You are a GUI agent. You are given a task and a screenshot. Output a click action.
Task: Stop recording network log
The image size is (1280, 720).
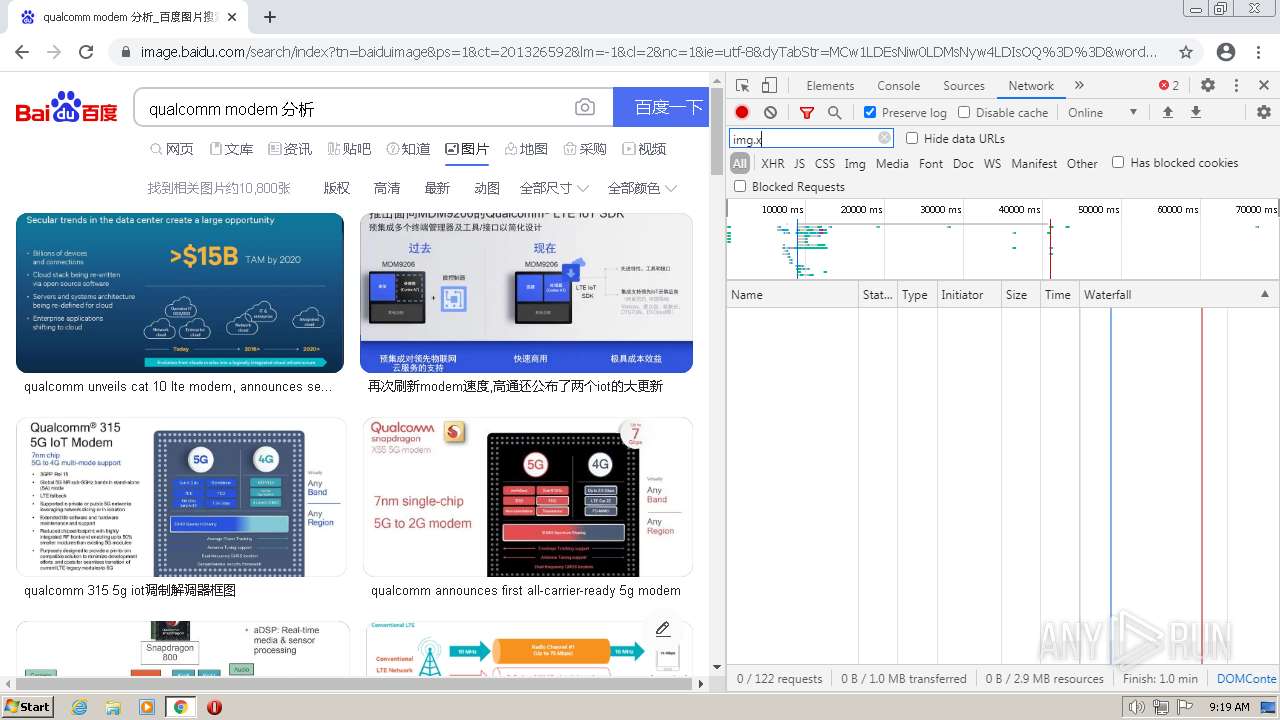[742, 113]
